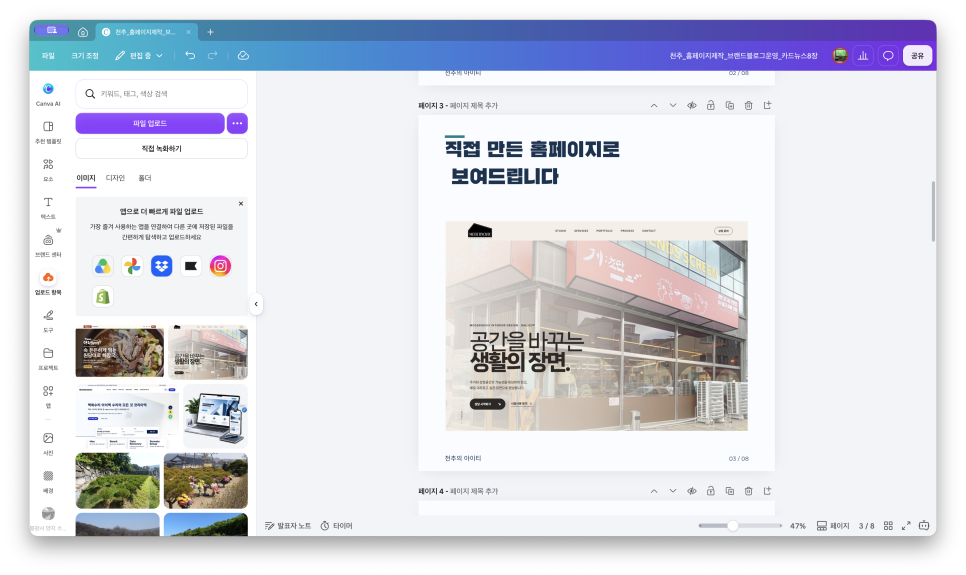
Task: Toggle lock on page 3
Action: (710, 105)
